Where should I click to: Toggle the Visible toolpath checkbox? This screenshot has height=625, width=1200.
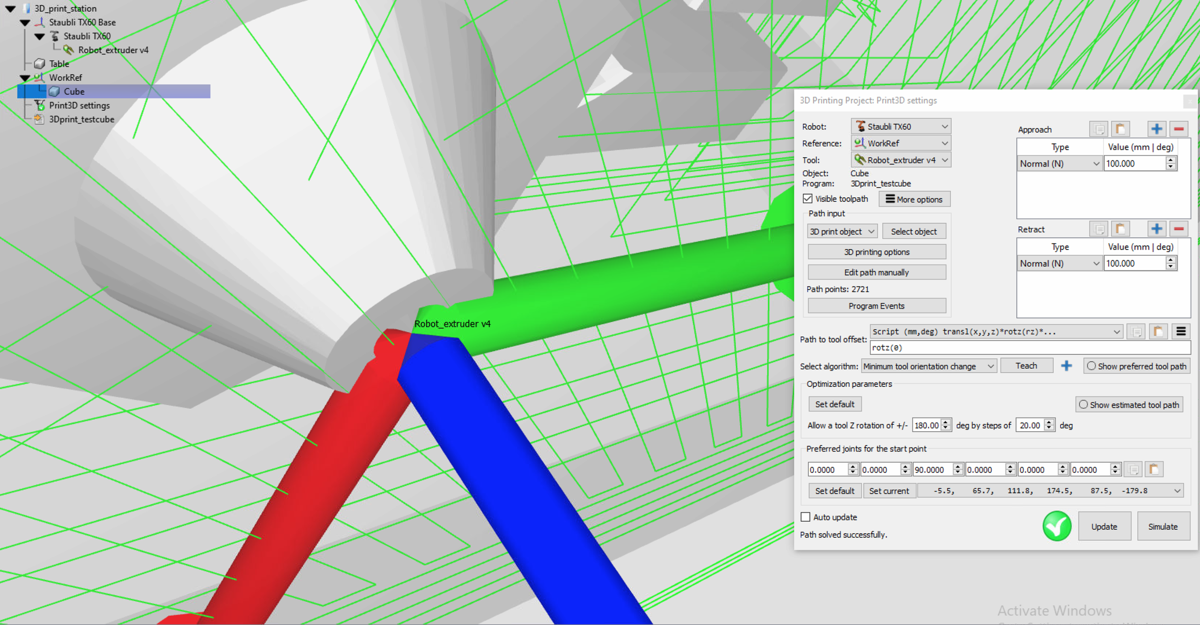[808, 199]
